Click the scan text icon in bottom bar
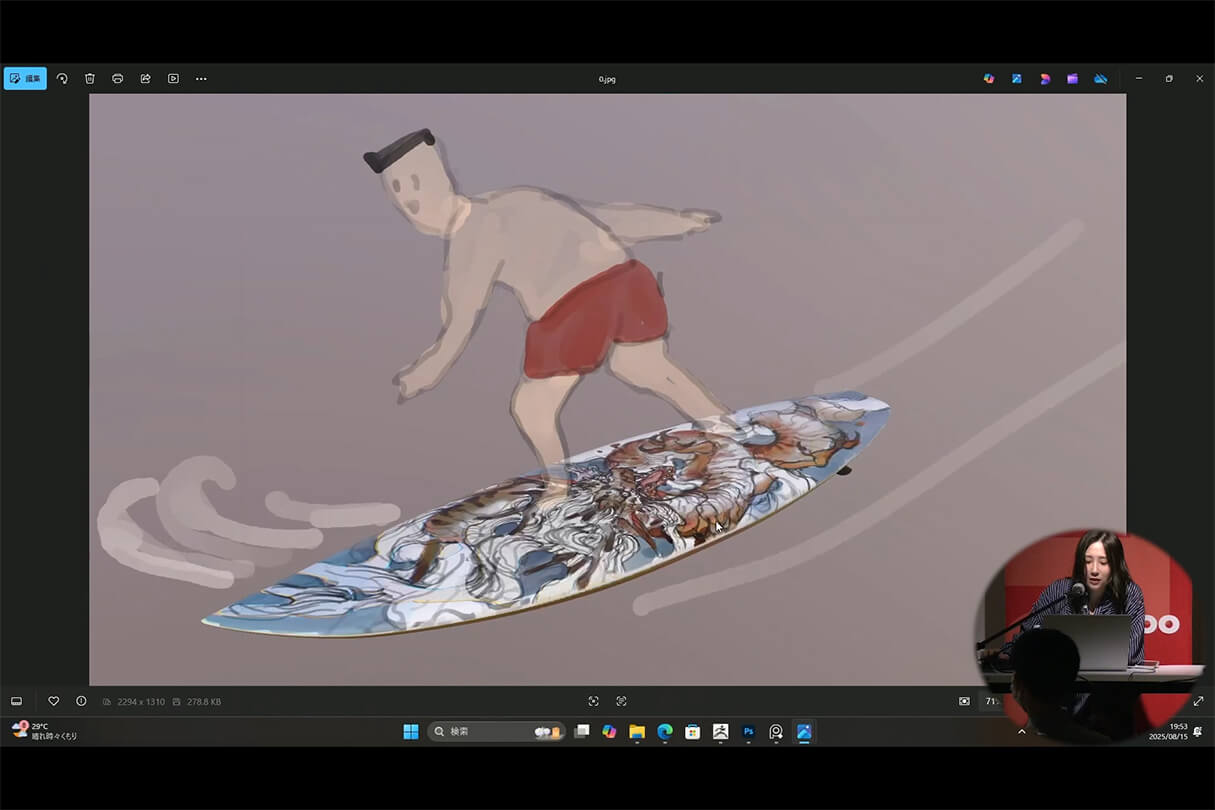The image size is (1215, 810). point(621,701)
